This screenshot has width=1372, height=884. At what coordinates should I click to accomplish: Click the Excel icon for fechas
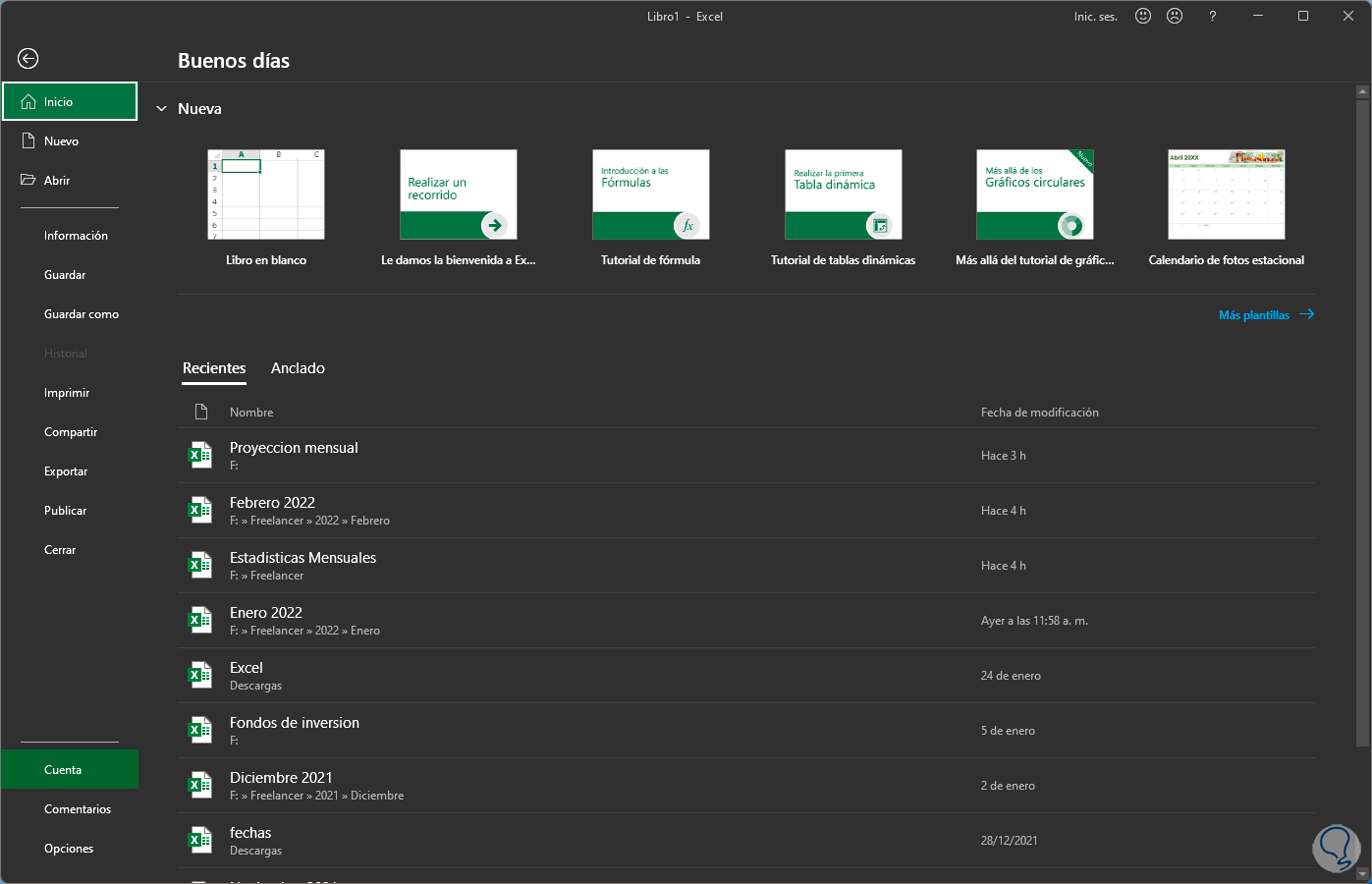pyautogui.click(x=200, y=840)
